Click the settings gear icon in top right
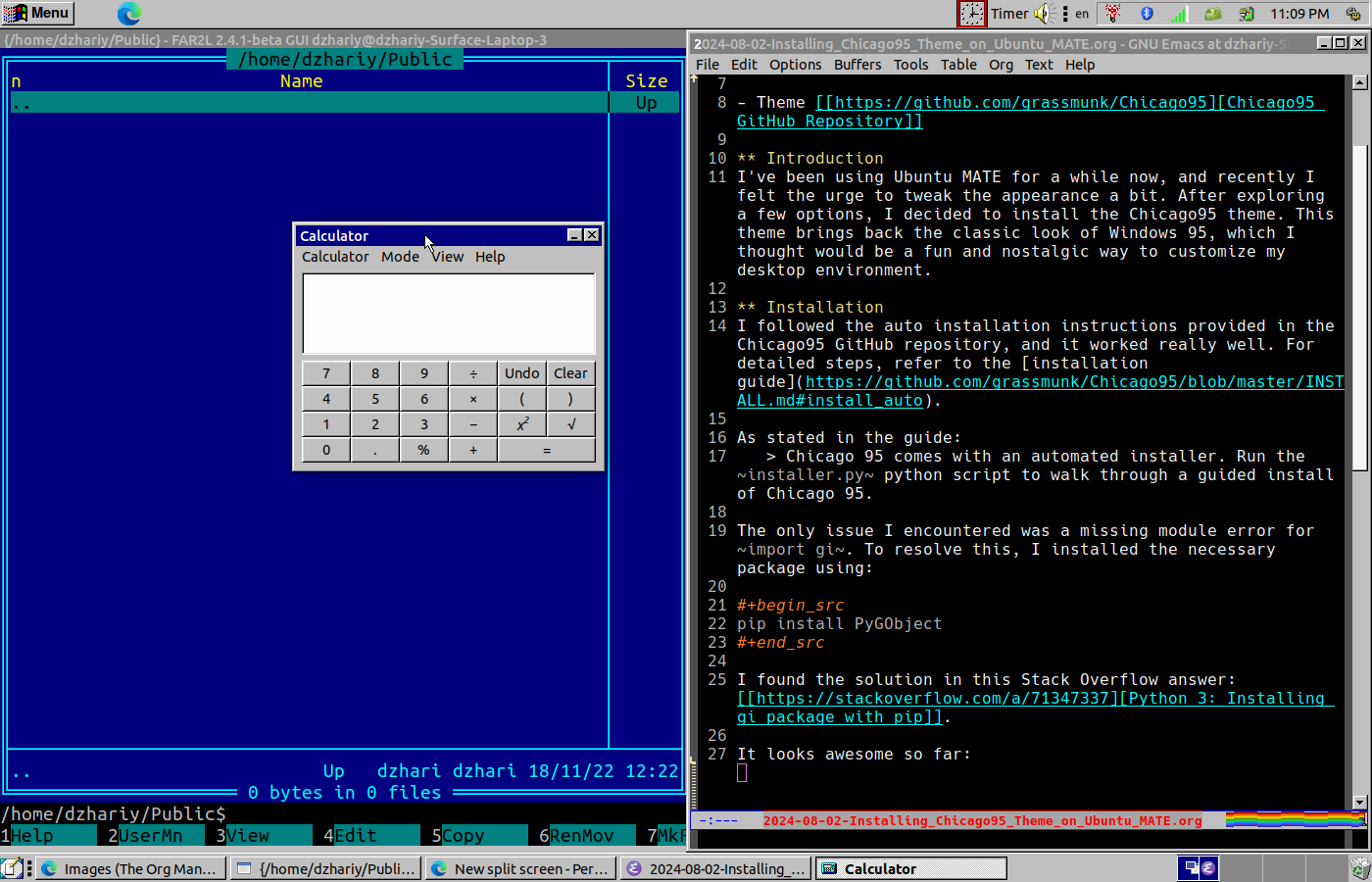Viewport: 1372px width, 882px height. click(1353, 14)
